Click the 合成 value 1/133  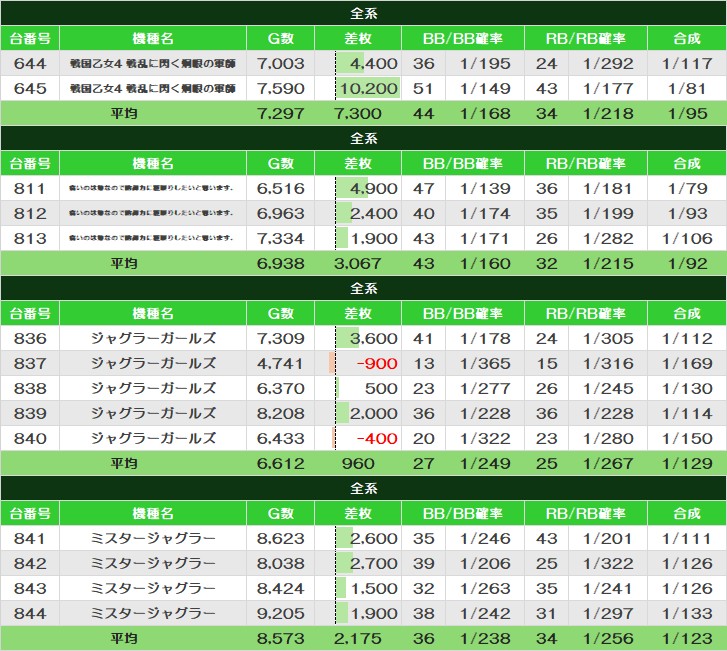click(x=687, y=614)
